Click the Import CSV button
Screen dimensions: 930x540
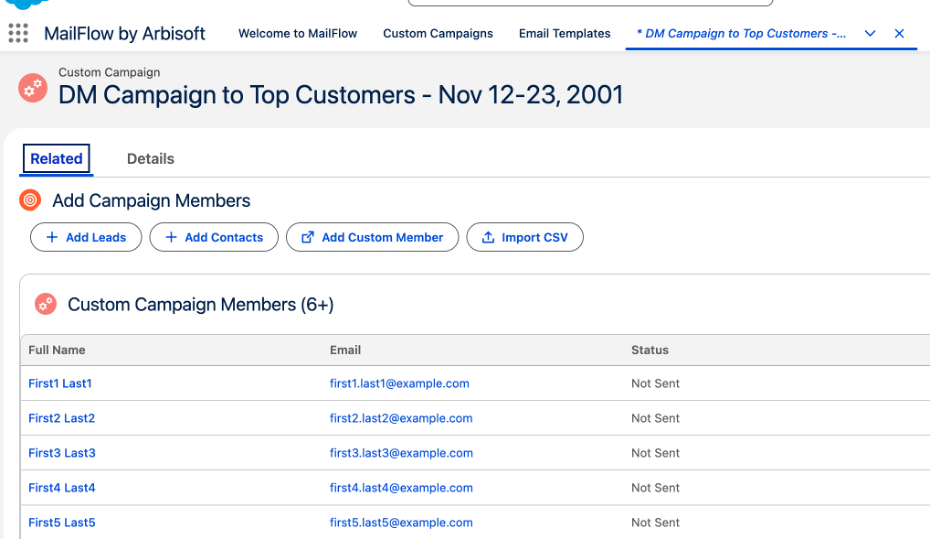(525, 237)
